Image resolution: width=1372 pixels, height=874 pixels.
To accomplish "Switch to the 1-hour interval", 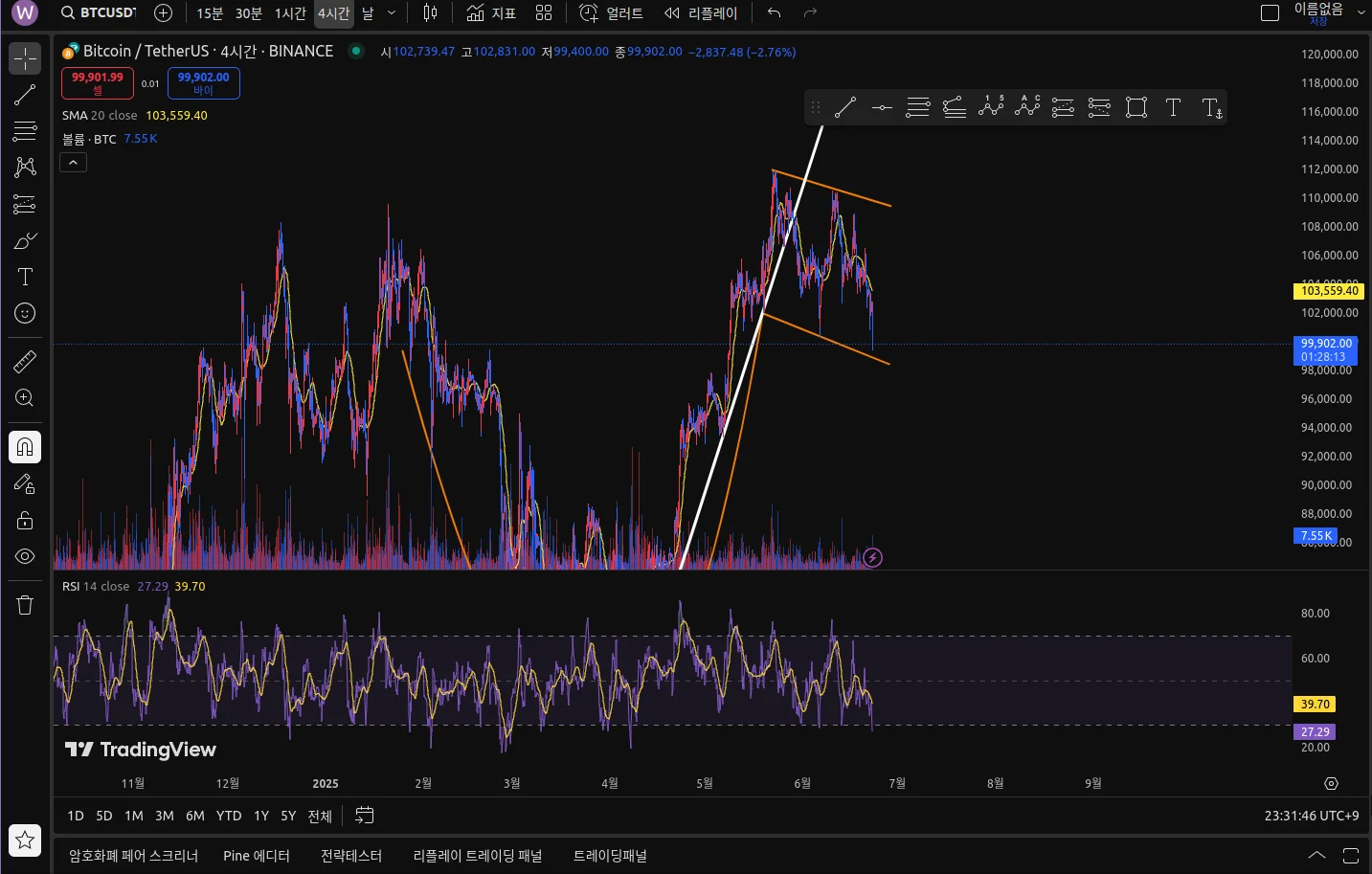I will 290,13.
